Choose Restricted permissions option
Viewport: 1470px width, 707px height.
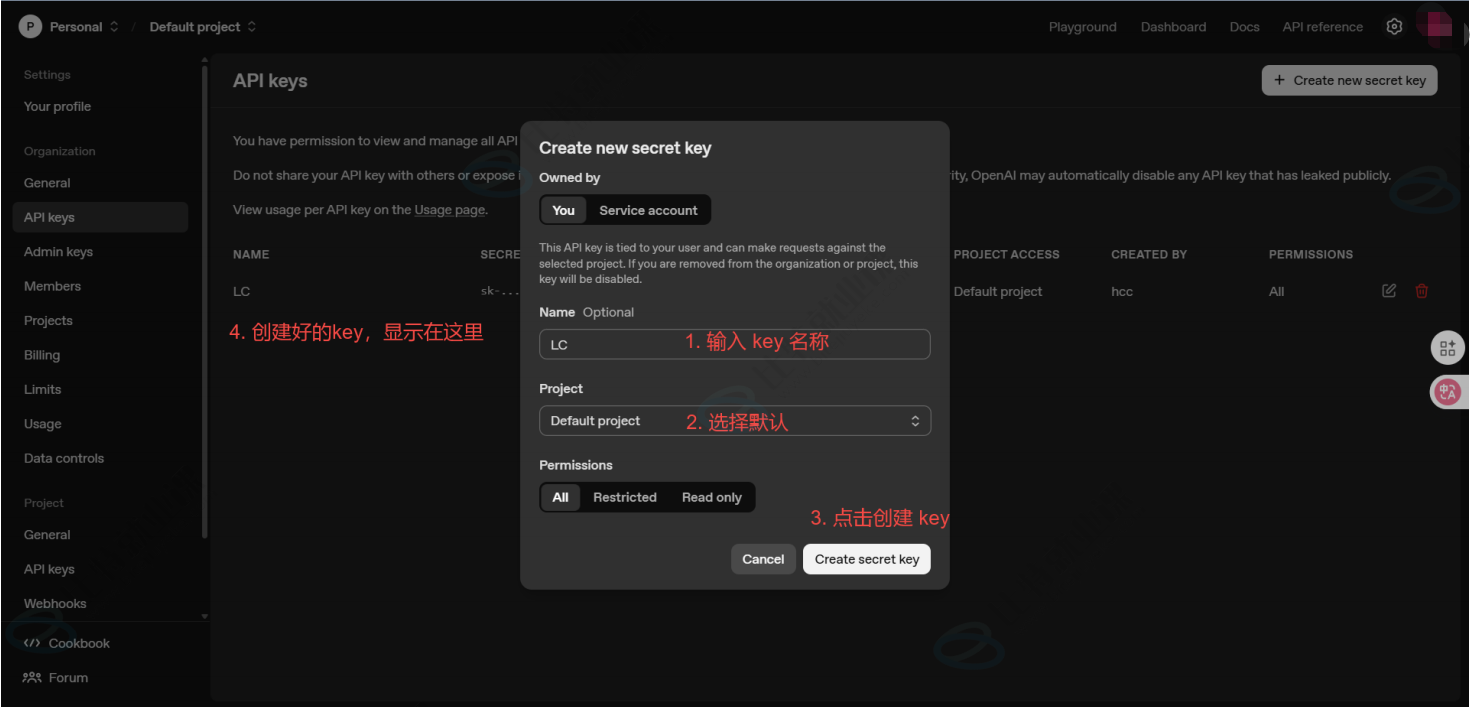point(625,497)
